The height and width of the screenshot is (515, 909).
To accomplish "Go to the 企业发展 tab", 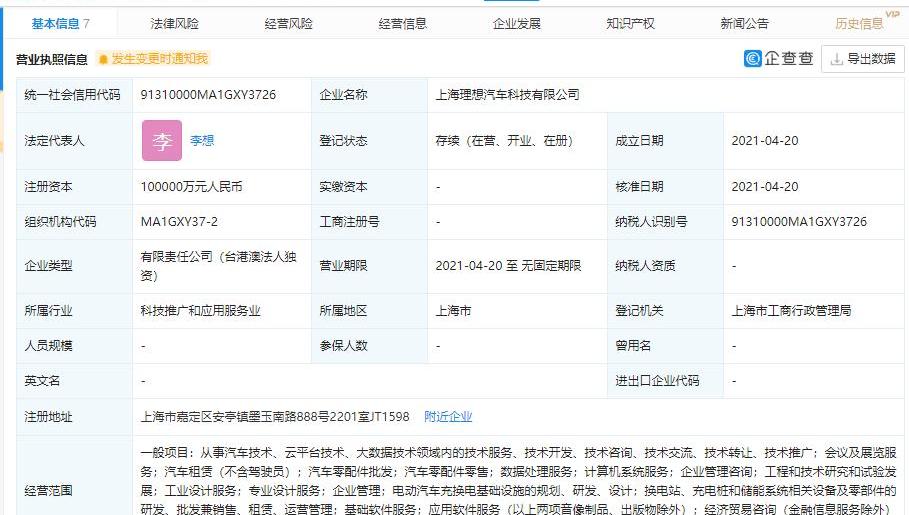I will [517, 24].
